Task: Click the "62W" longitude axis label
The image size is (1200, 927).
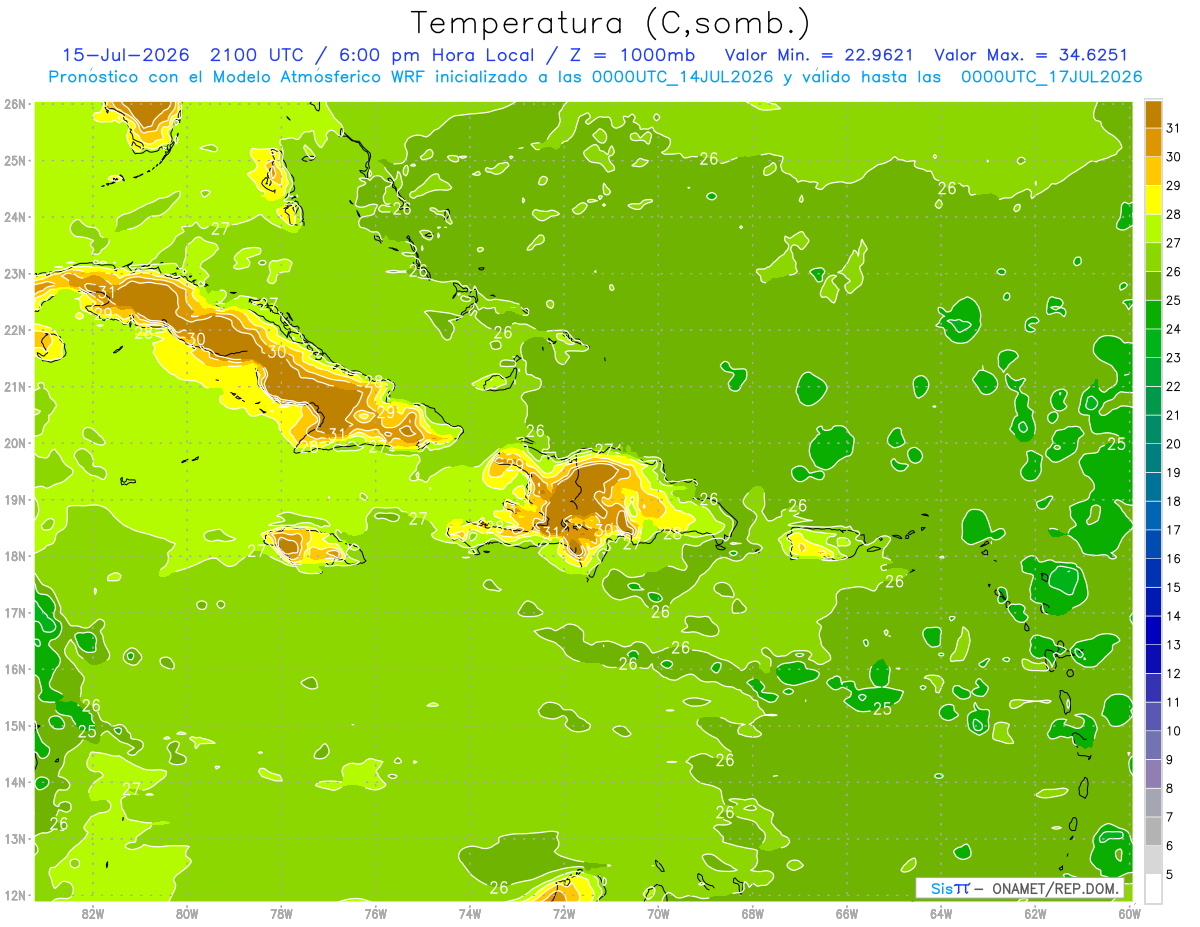Action: click(x=1035, y=914)
